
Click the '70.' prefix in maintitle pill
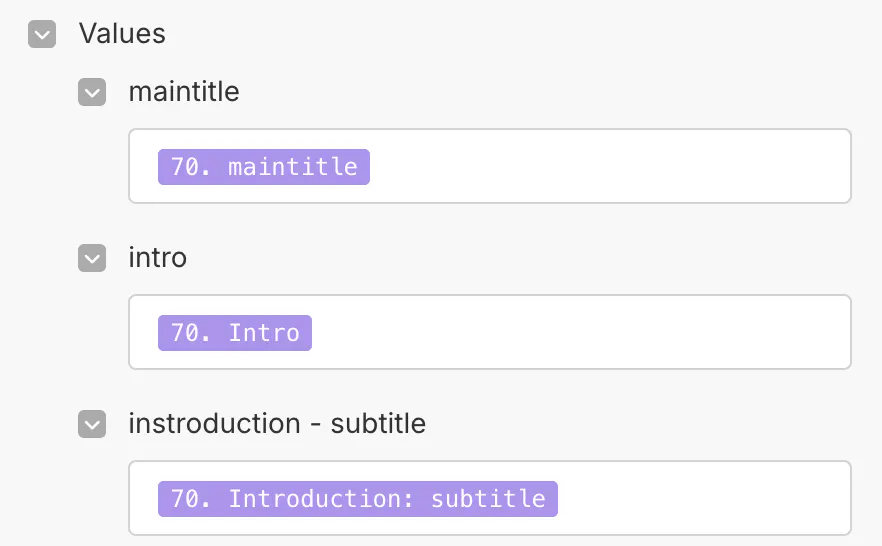coord(190,167)
